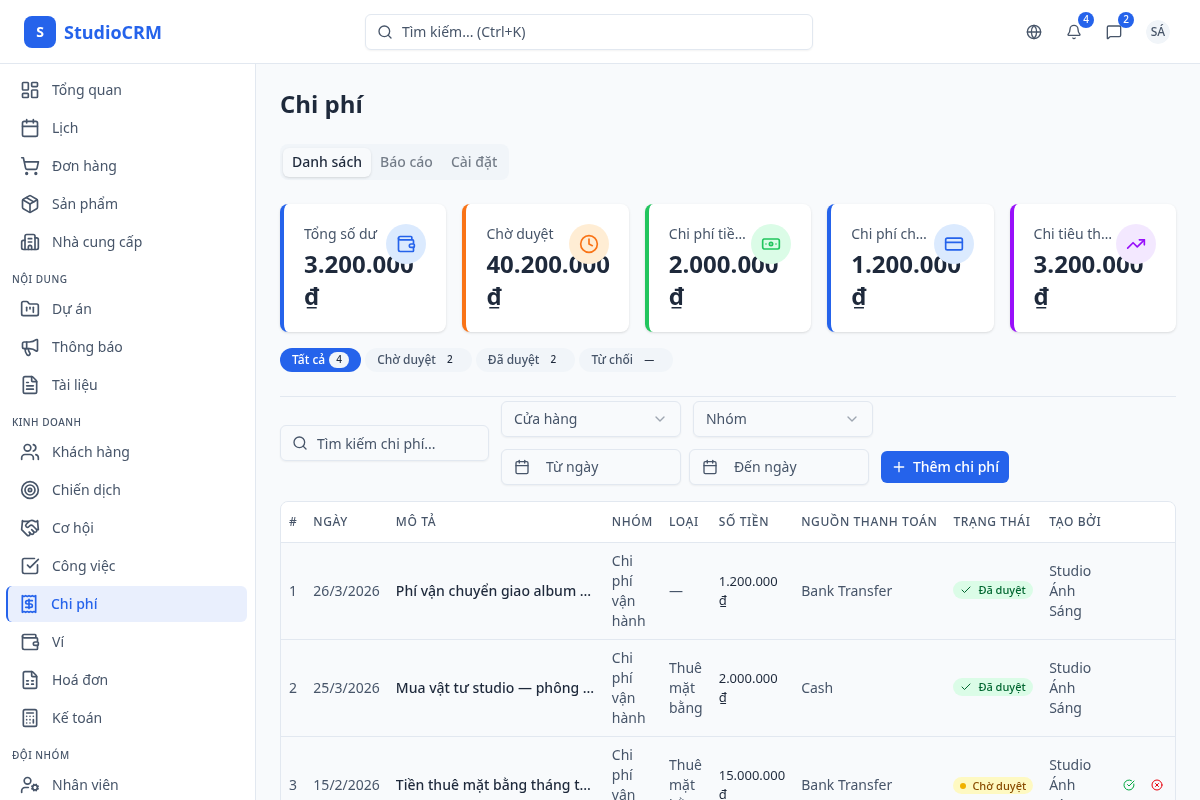1200x800 pixels.
Task: Switch to the Báo cáo tab
Action: click(406, 161)
